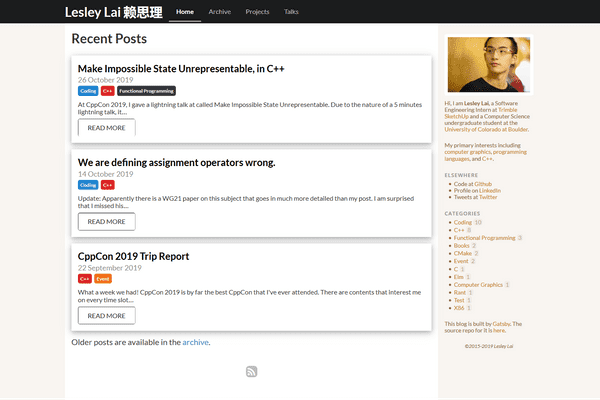Viewport: 600px width, 400px height.
Task: Visit the Twitter link under Elsewhere
Action: (x=488, y=197)
